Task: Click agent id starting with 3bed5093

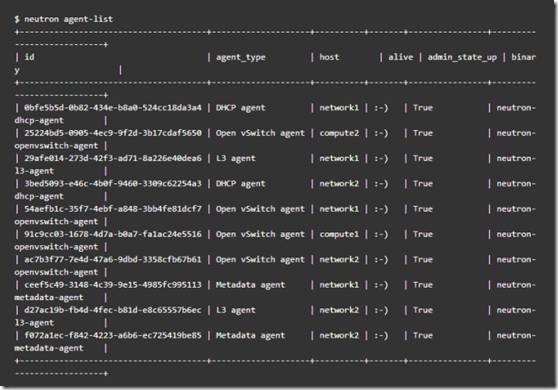Action: point(113,183)
